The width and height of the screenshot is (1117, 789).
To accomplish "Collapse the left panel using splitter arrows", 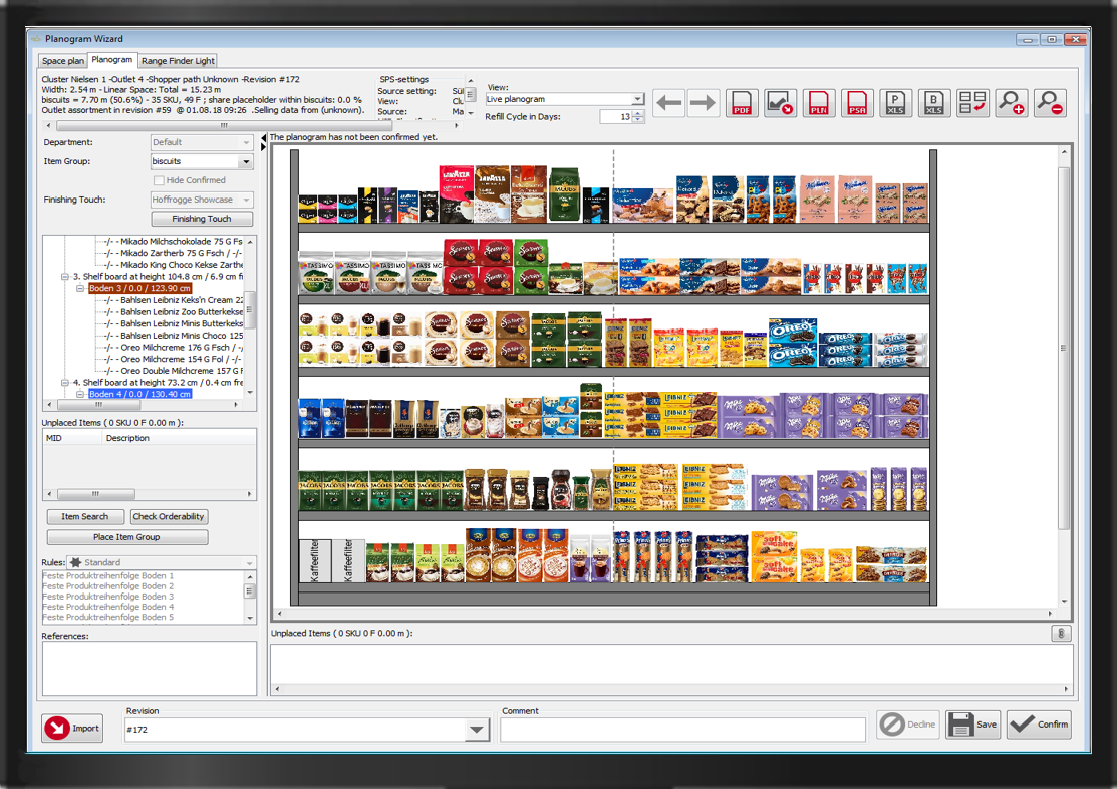I will [263, 142].
